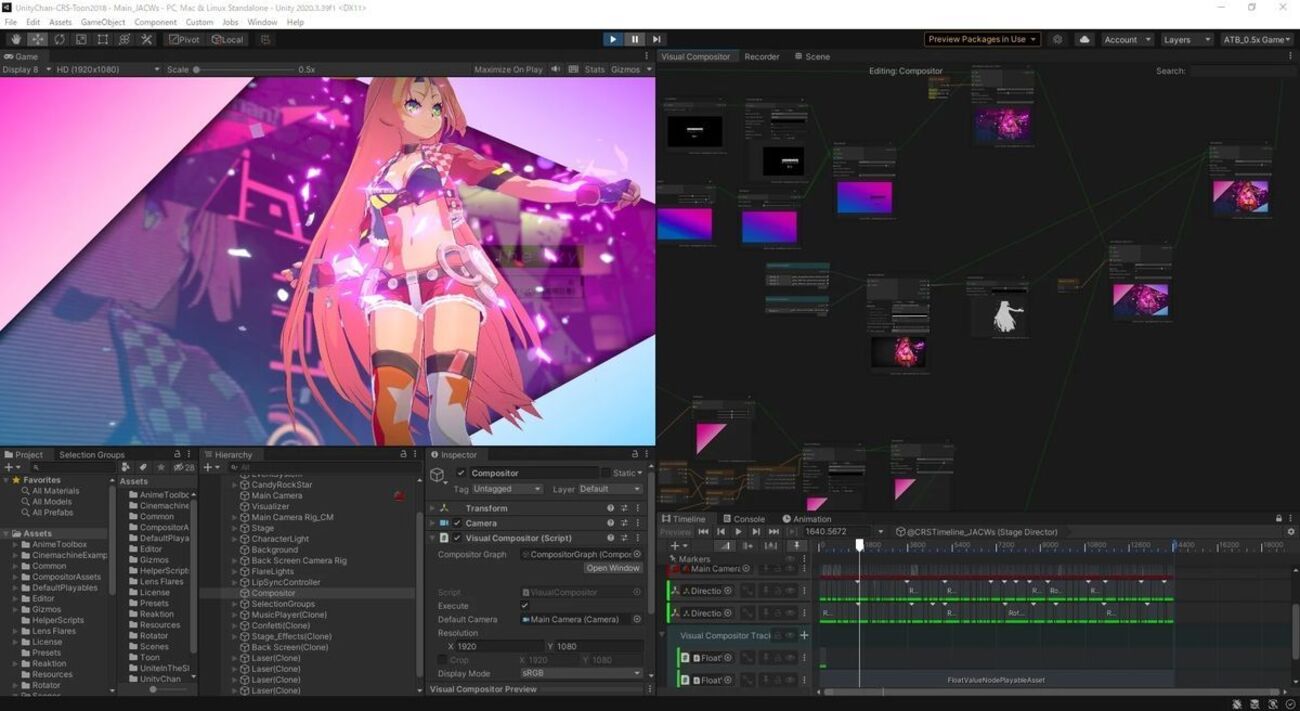The image size is (1300, 711).
Task: Open the HD (1920x1080) aspect dropdown
Action: click(x=108, y=69)
